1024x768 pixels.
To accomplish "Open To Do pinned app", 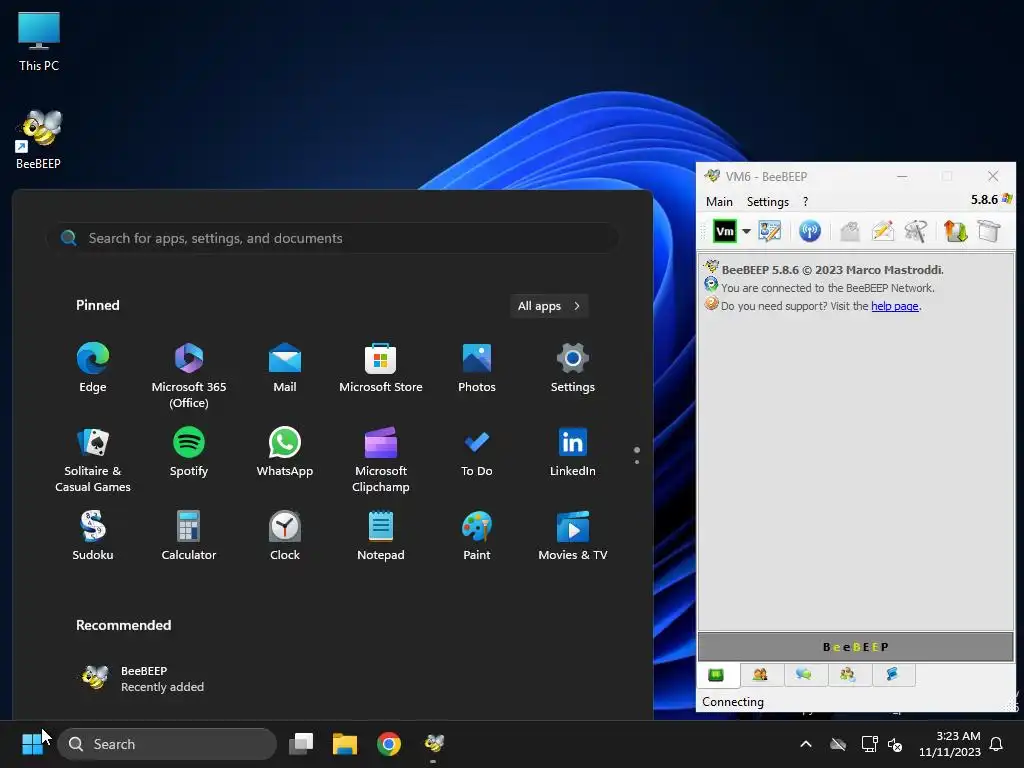I will pos(477,453).
